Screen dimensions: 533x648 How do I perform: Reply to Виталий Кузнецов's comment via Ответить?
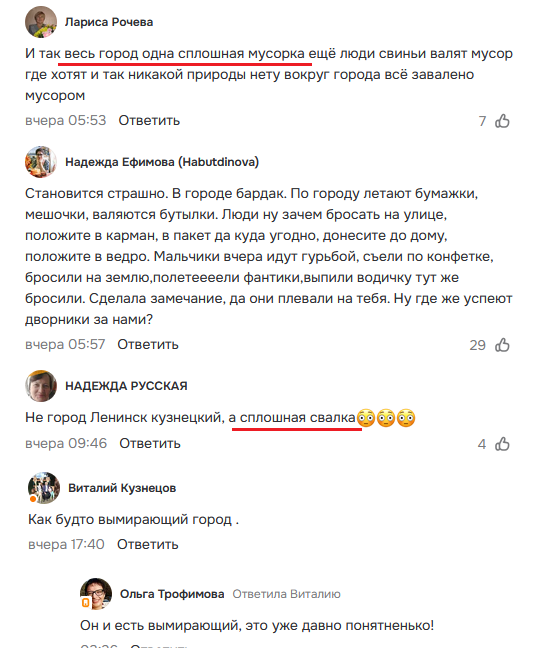coord(148,545)
